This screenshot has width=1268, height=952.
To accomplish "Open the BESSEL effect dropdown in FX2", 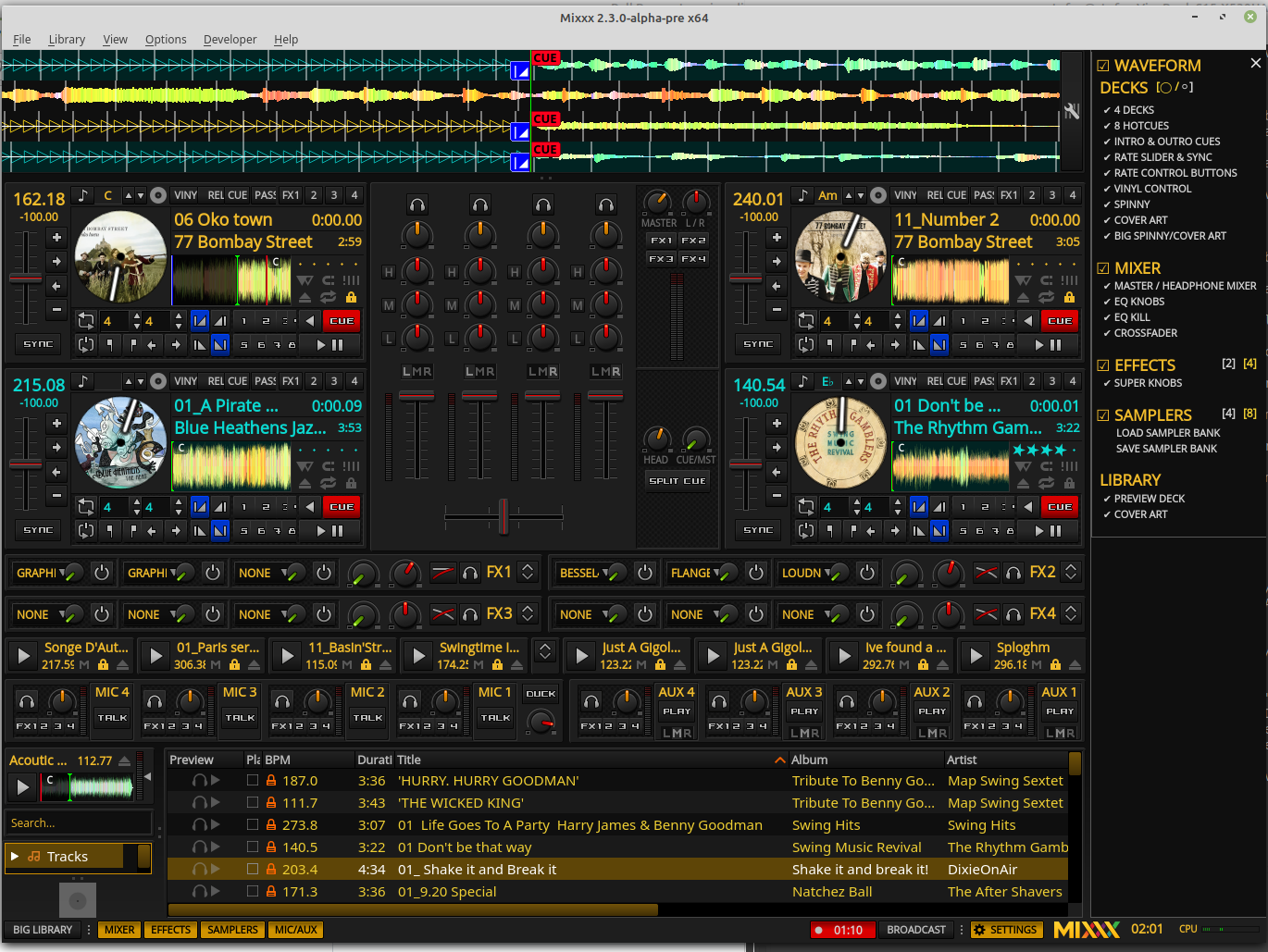I will point(584,573).
